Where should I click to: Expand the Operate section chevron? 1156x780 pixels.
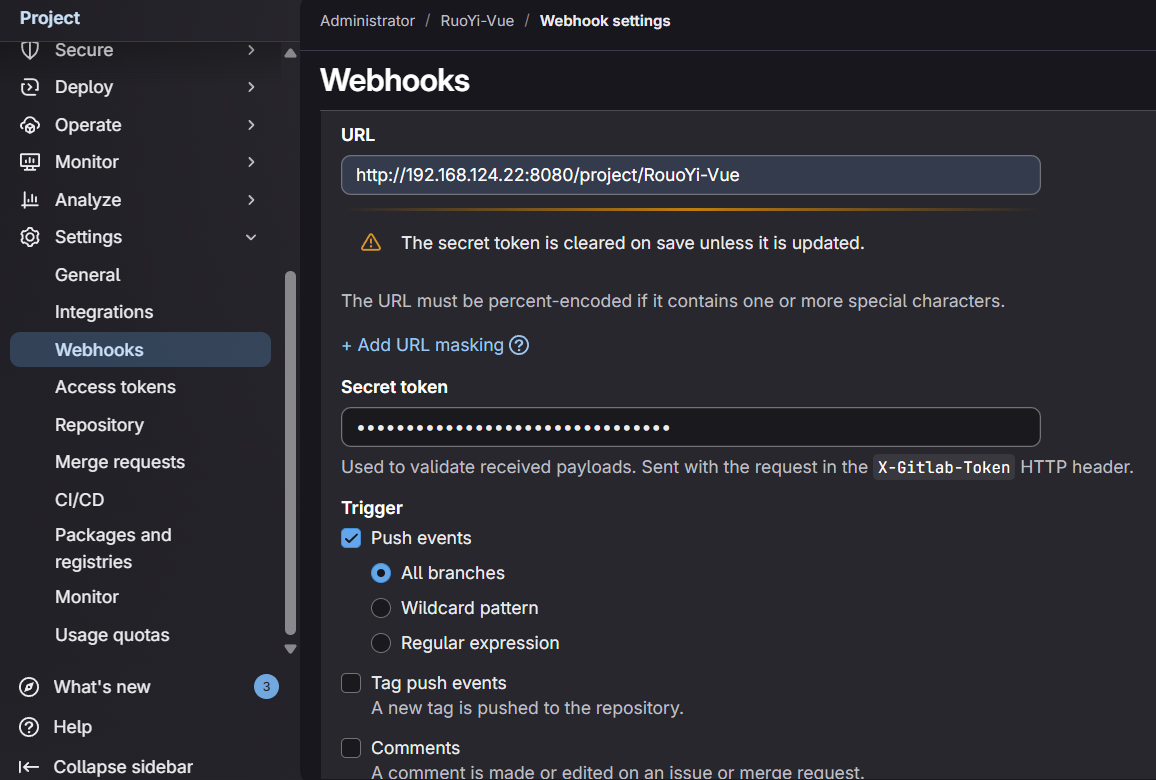tap(251, 125)
